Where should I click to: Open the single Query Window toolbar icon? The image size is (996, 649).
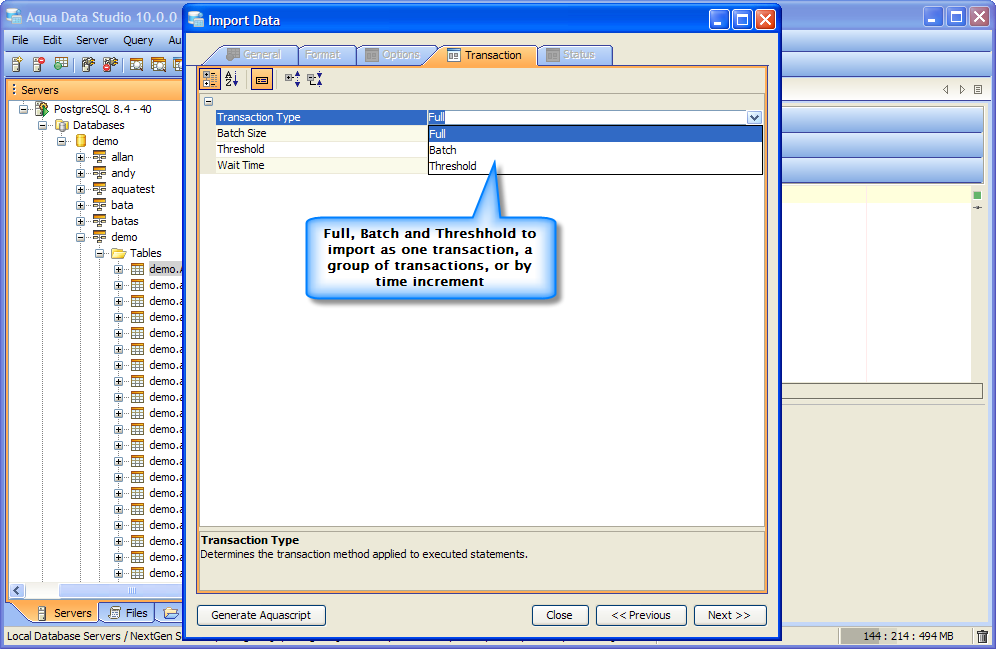tap(136, 64)
